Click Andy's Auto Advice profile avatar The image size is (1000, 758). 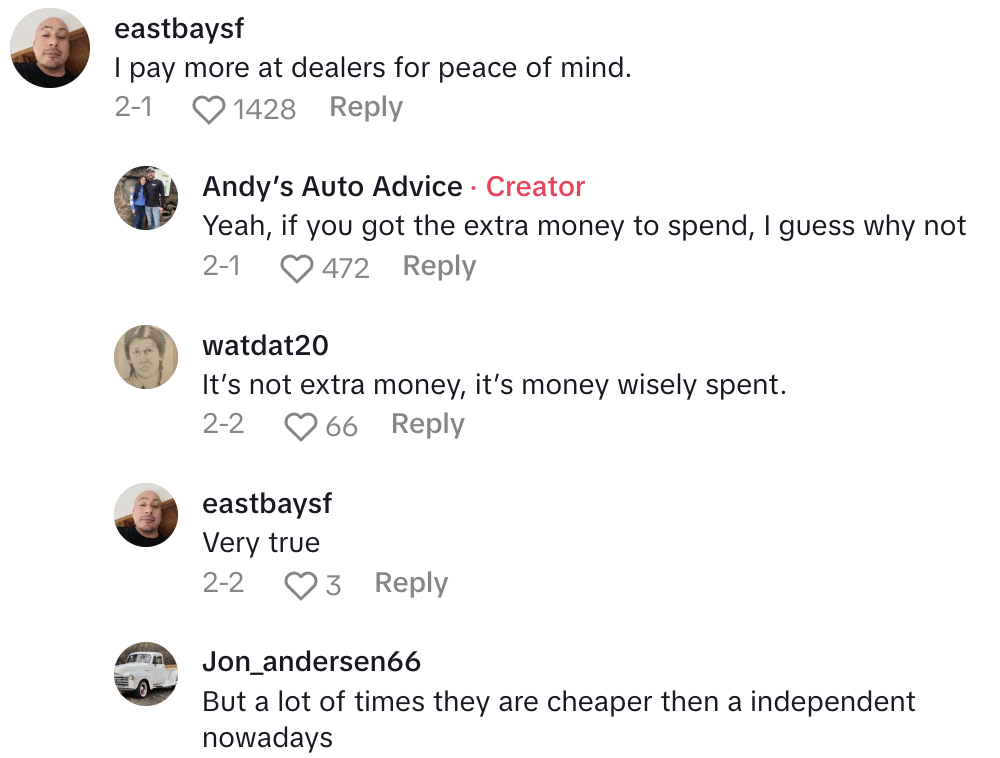[146, 197]
